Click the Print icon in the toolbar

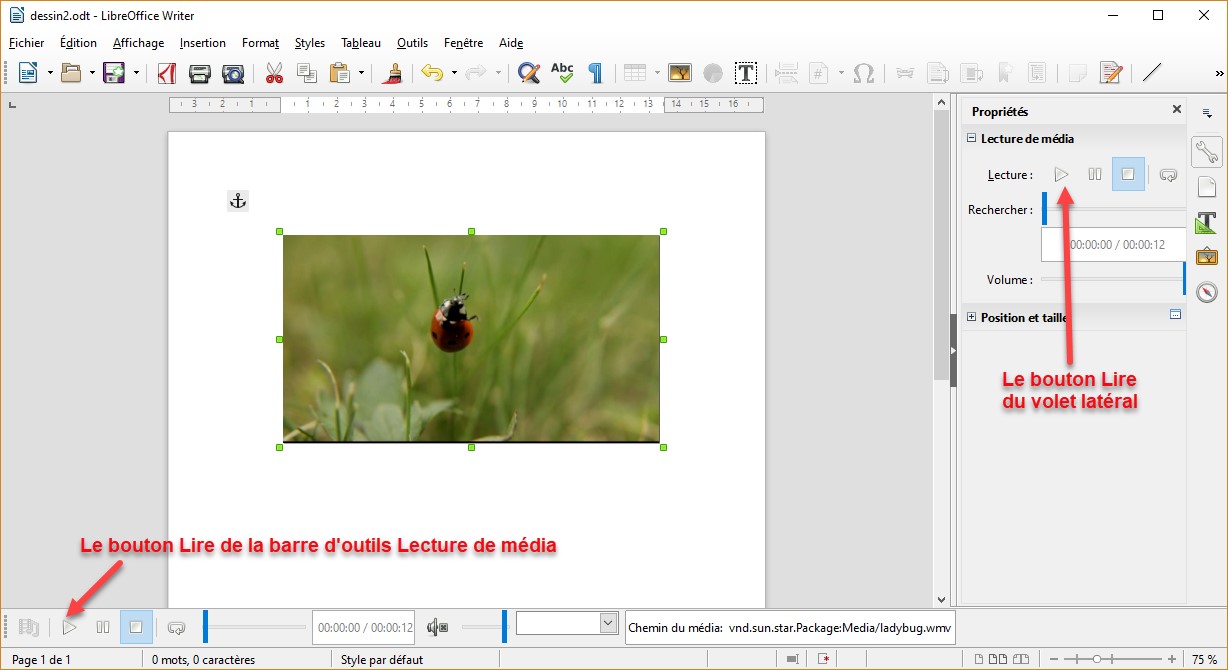200,73
